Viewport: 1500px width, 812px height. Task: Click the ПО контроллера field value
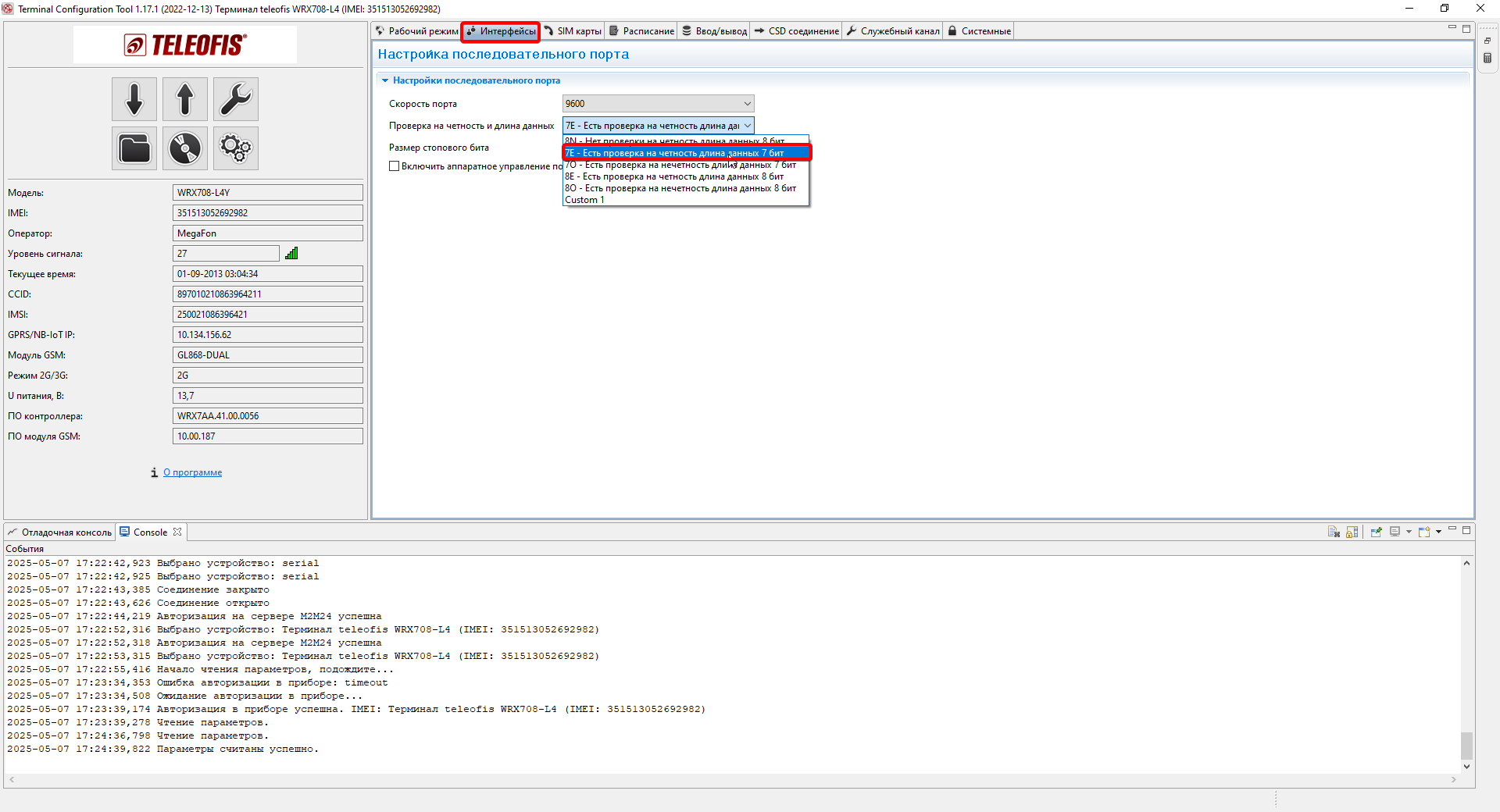tap(268, 416)
